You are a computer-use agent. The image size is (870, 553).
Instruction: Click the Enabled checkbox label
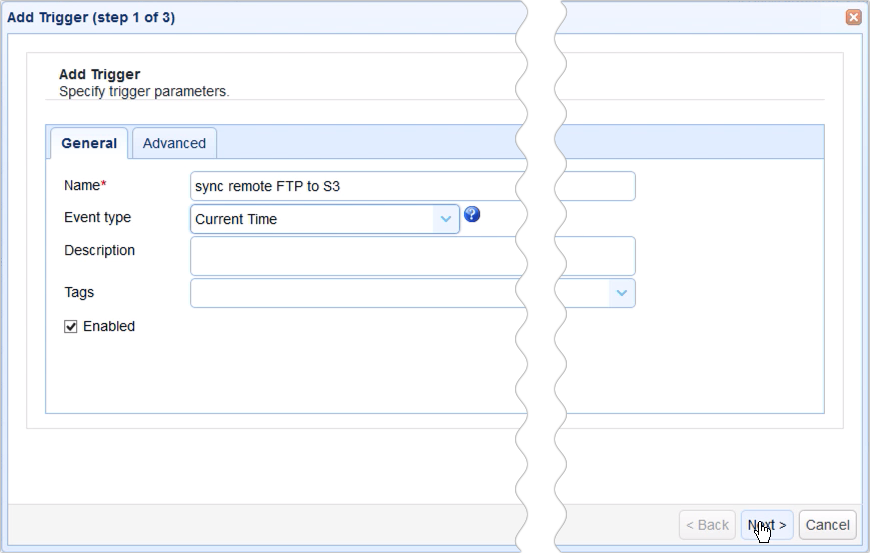coord(109,326)
